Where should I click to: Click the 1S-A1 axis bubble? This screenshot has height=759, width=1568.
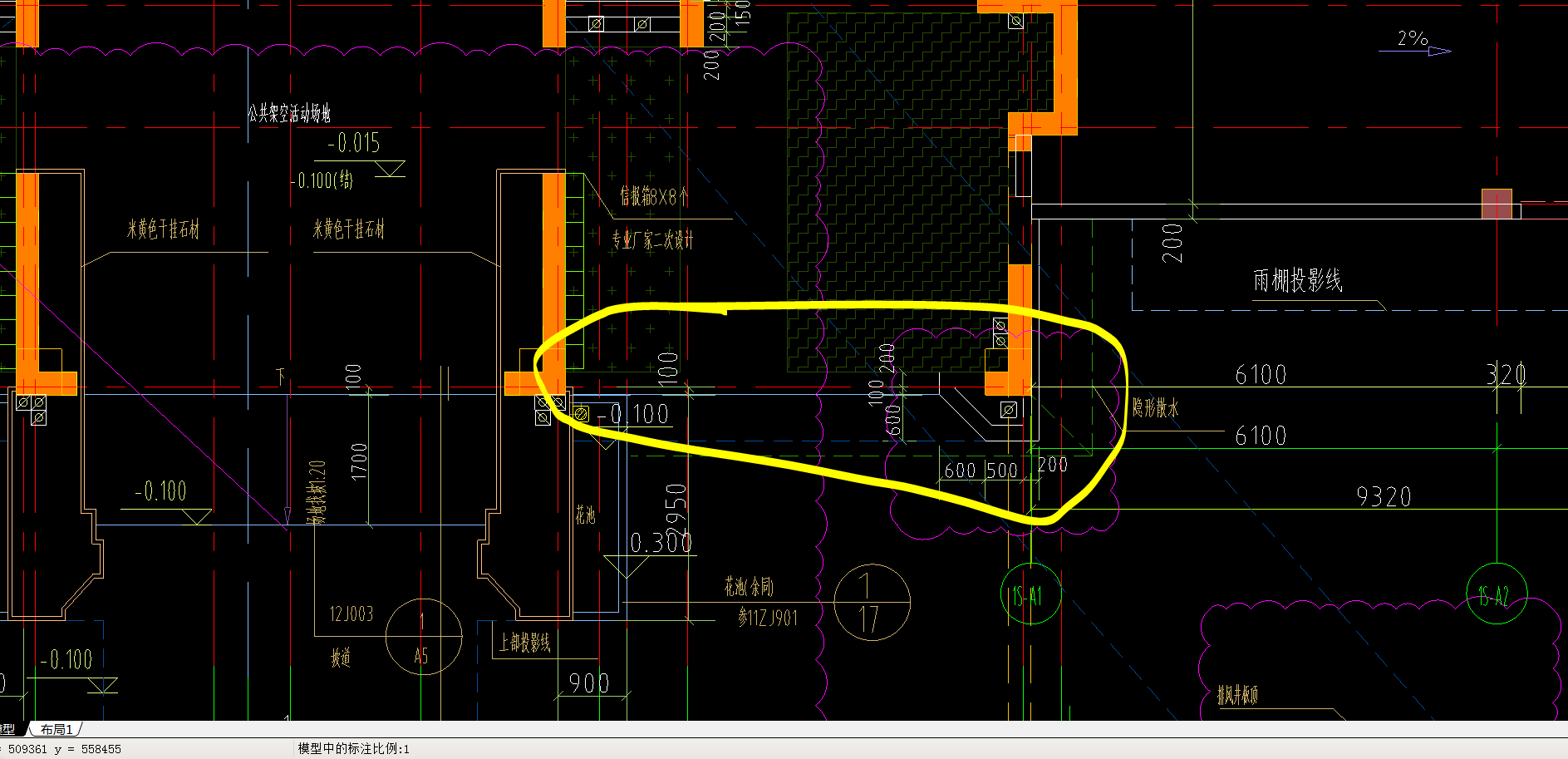(x=1031, y=594)
